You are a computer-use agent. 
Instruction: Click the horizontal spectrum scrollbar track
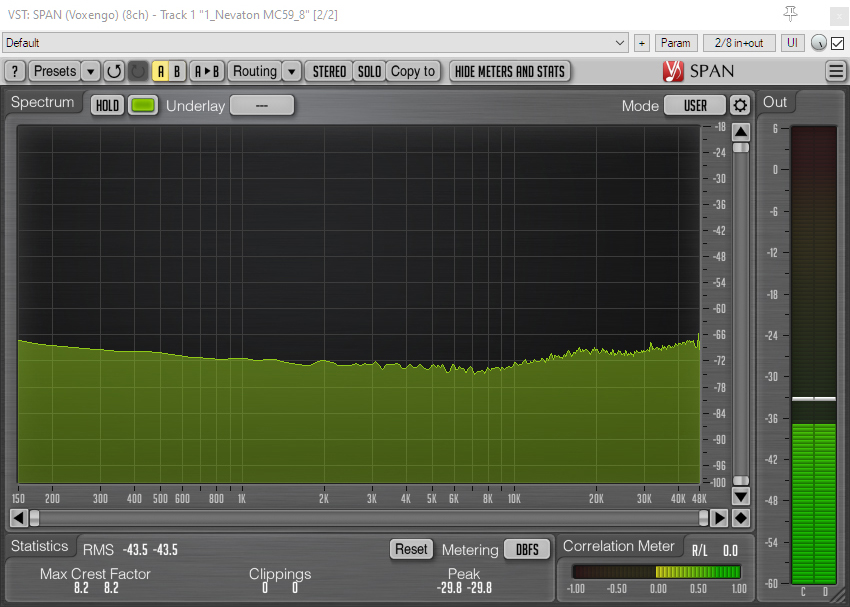click(x=368, y=517)
